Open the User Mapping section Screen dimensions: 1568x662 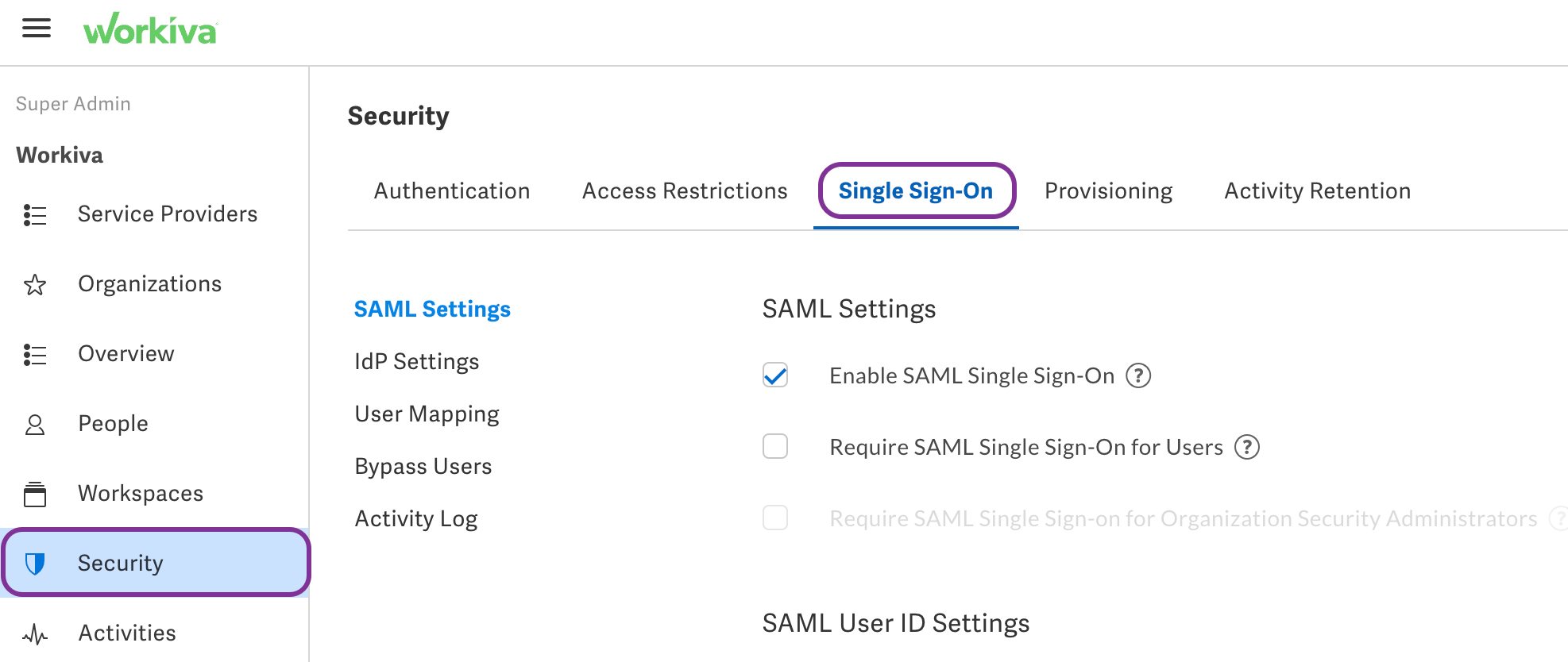[x=427, y=414]
